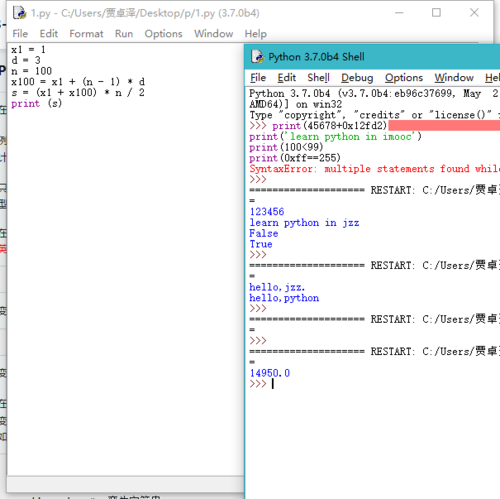Click the Python icon in 1.py title bar
The width and height of the screenshot is (500, 499).
click(x=19, y=13)
